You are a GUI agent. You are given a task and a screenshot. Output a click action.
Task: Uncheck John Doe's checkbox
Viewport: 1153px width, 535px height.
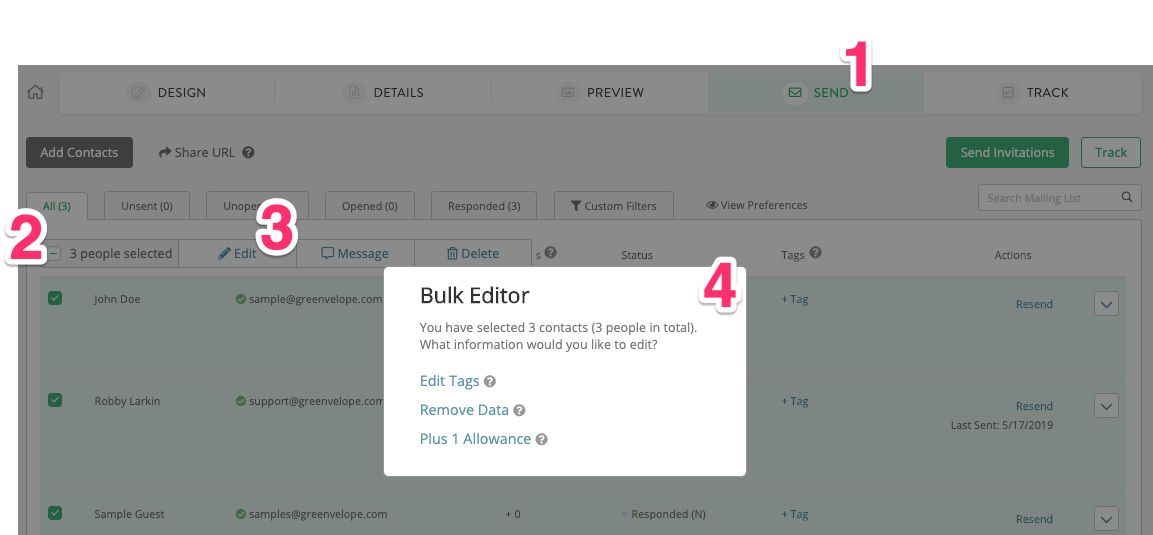(x=55, y=298)
